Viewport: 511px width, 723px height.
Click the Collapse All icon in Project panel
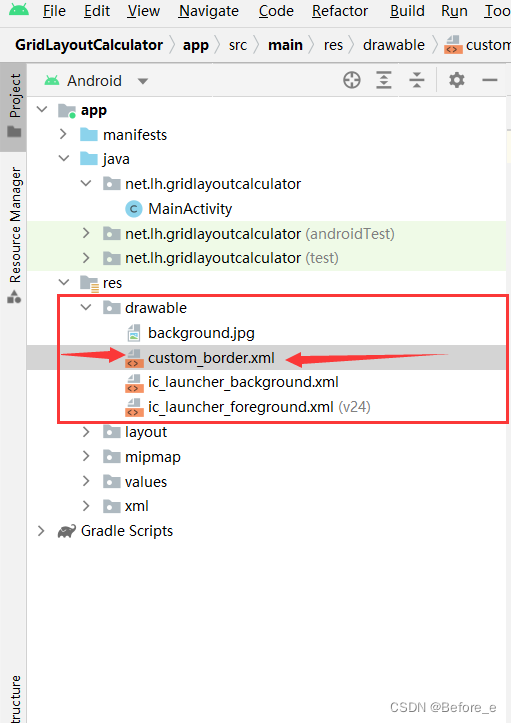pos(416,80)
